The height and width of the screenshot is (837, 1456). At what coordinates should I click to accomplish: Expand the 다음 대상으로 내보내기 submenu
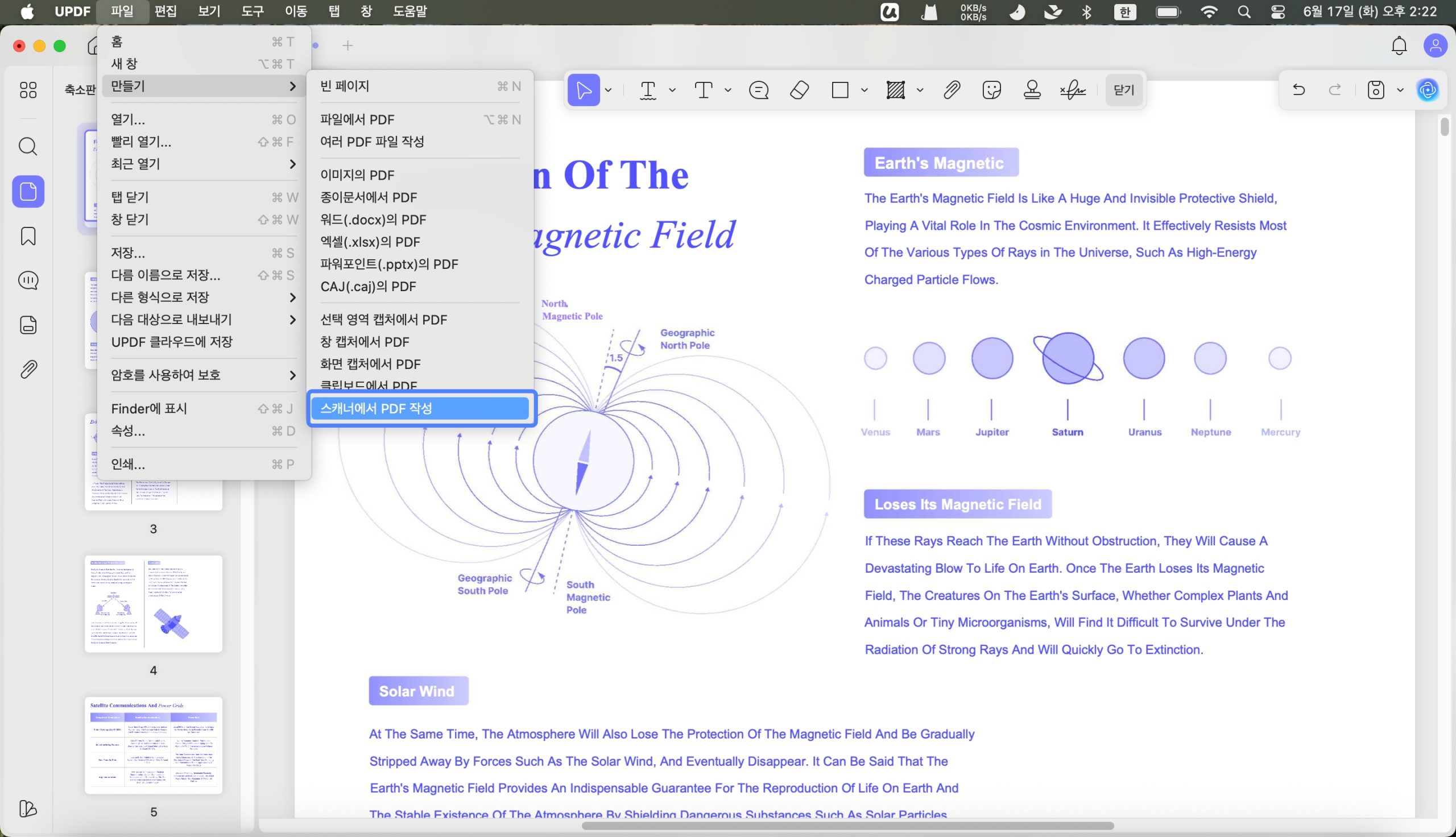(x=204, y=320)
